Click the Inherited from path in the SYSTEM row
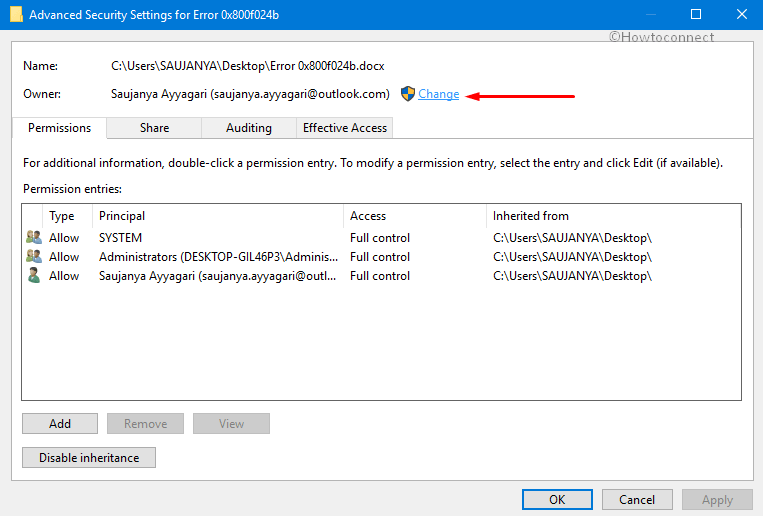Viewport: 763px width, 516px height. pyautogui.click(x=572, y=238)
